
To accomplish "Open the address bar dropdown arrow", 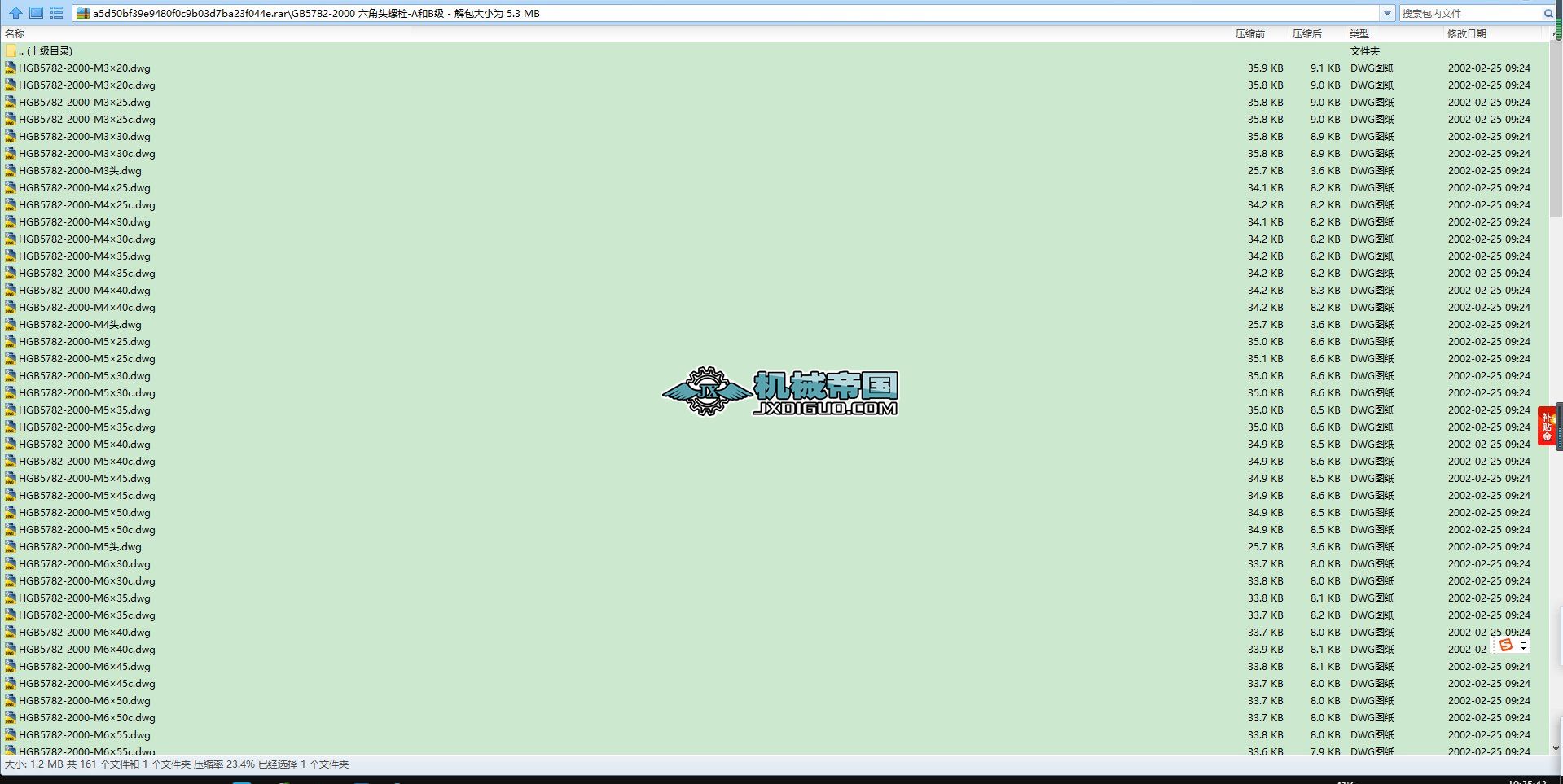I will pos(1389,13).
